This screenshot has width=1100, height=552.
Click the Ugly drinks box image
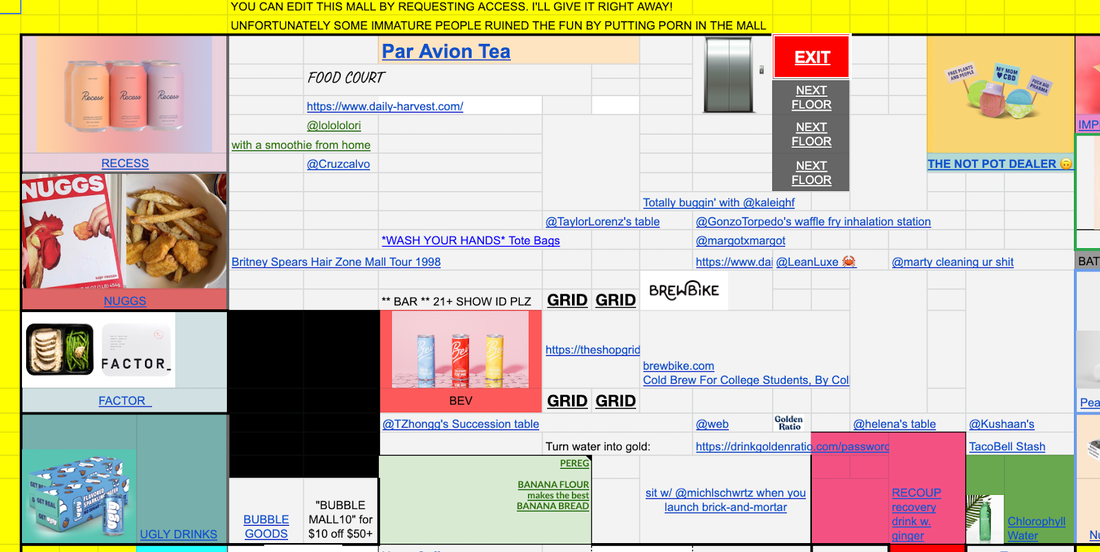(79, 497)
